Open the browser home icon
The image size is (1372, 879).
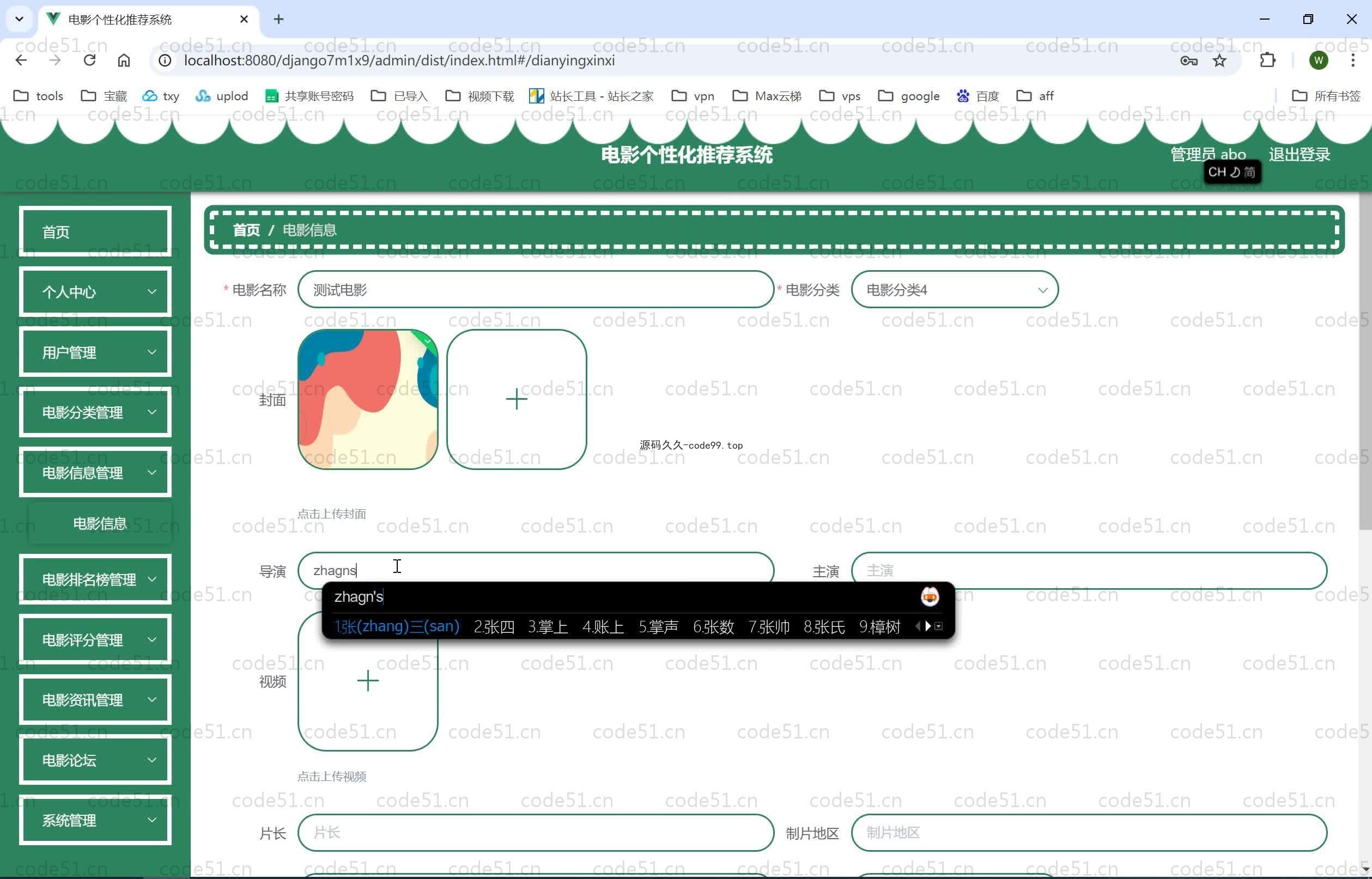[x=124, y=60]
